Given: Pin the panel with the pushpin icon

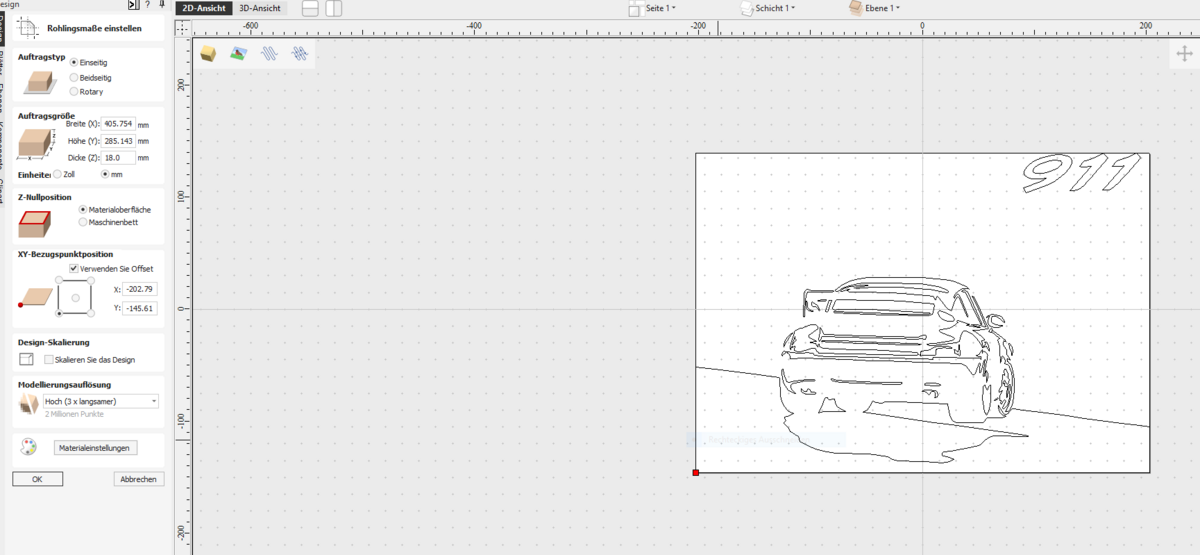Looking at the screenshot, I should (x=162, y=5).
